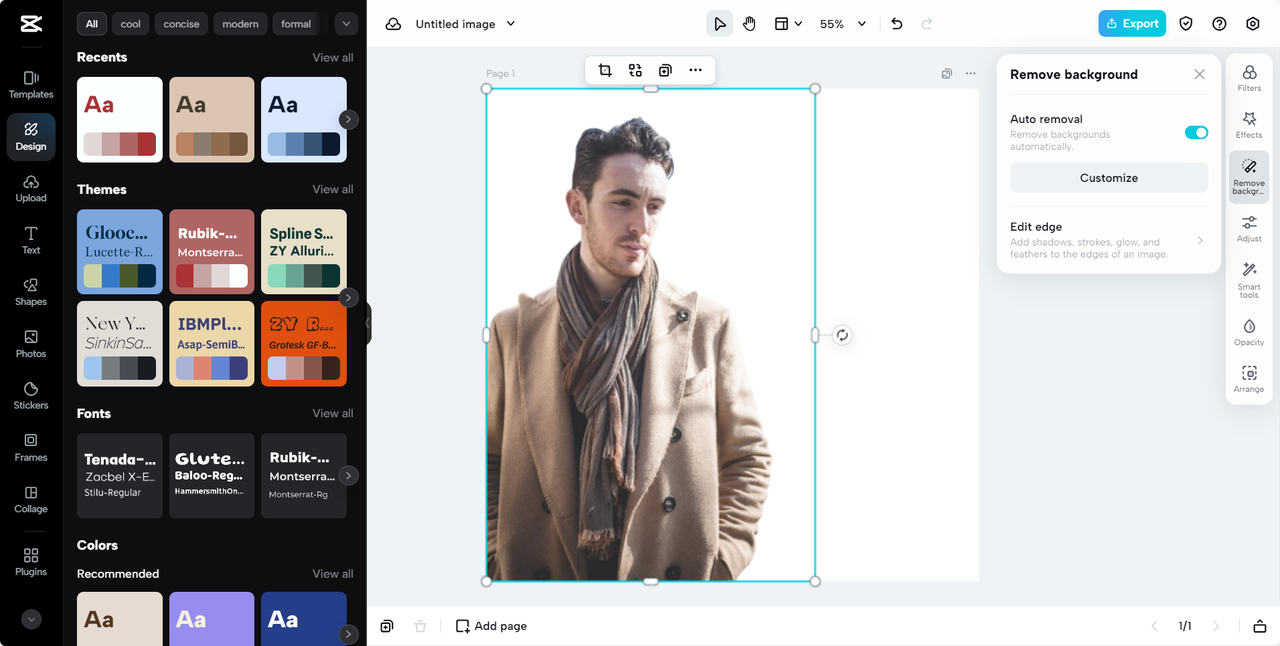
Task: Open the Templates sidebar panel
Action: (31, 84)
